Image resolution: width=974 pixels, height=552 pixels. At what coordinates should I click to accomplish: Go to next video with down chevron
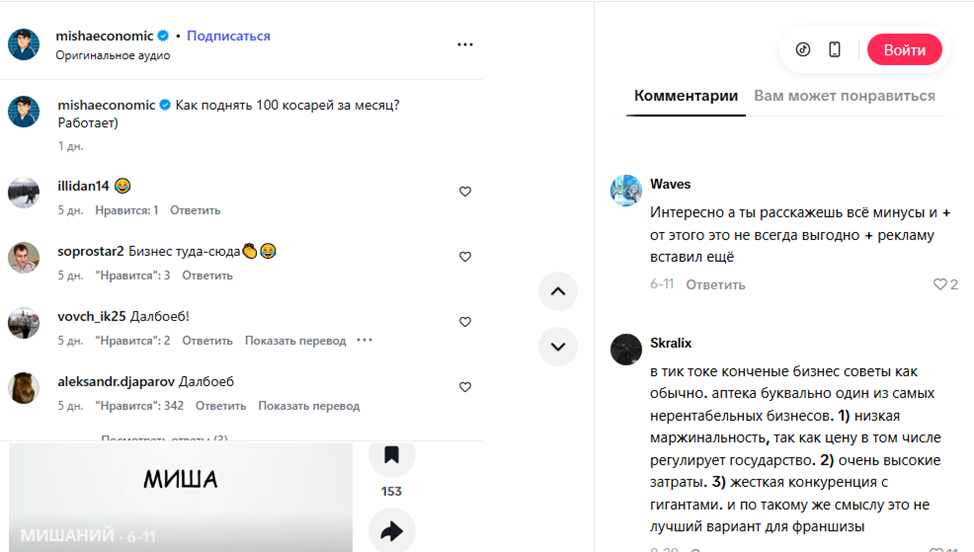[x=558, y=346]
